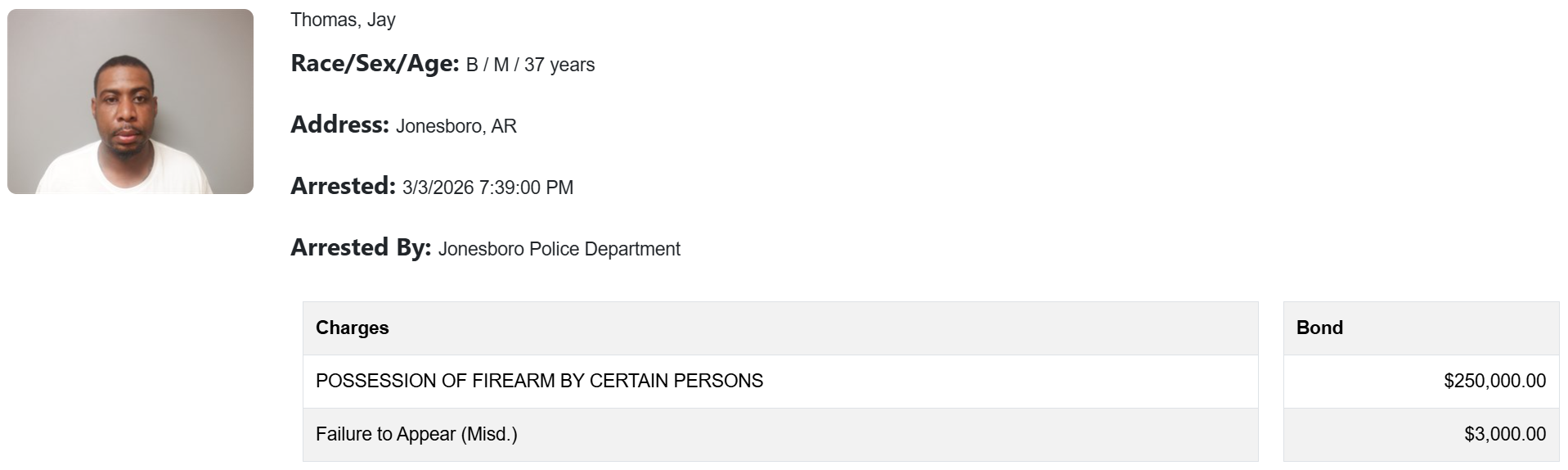
Task: Click Jonesboro Police Department agency text
Action: pyautogui.click(x=559, y=250)
